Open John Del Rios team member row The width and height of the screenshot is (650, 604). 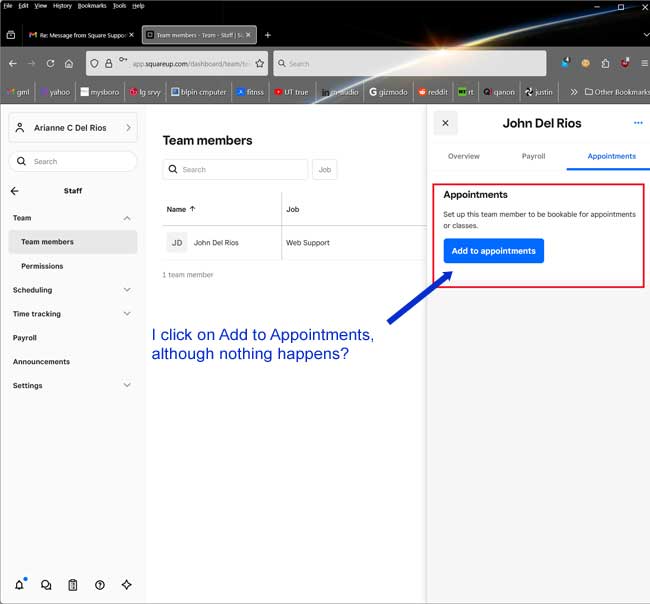(294, 243)
